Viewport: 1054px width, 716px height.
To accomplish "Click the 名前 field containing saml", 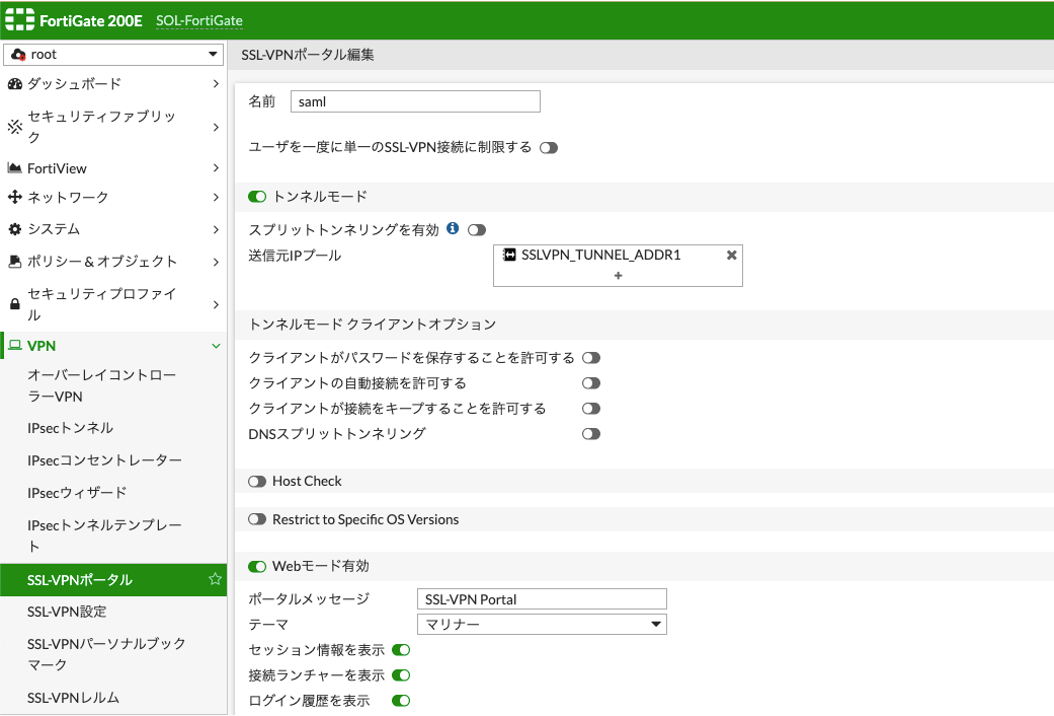I will click(x=415, y=102).
